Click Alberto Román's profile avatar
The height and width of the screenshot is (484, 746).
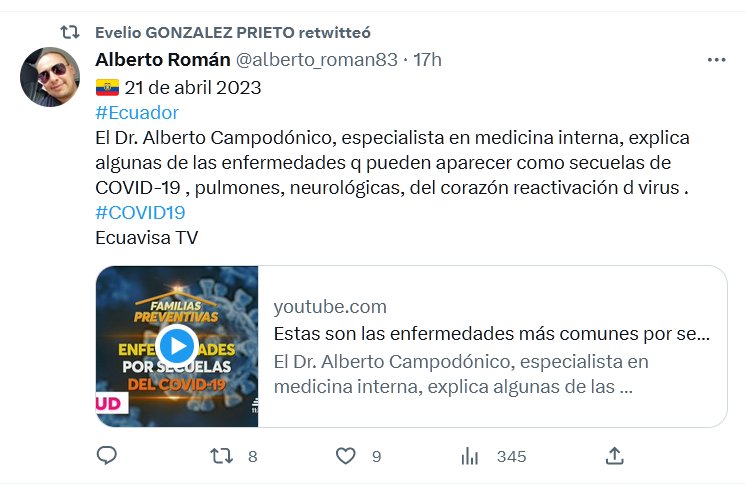[x=50, y=76]
